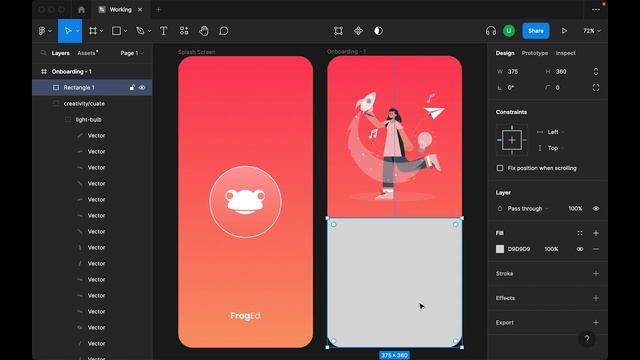Screen dimensions: 640x360
Task: Switch to the Inspect tab
Action: coord(565,53)
